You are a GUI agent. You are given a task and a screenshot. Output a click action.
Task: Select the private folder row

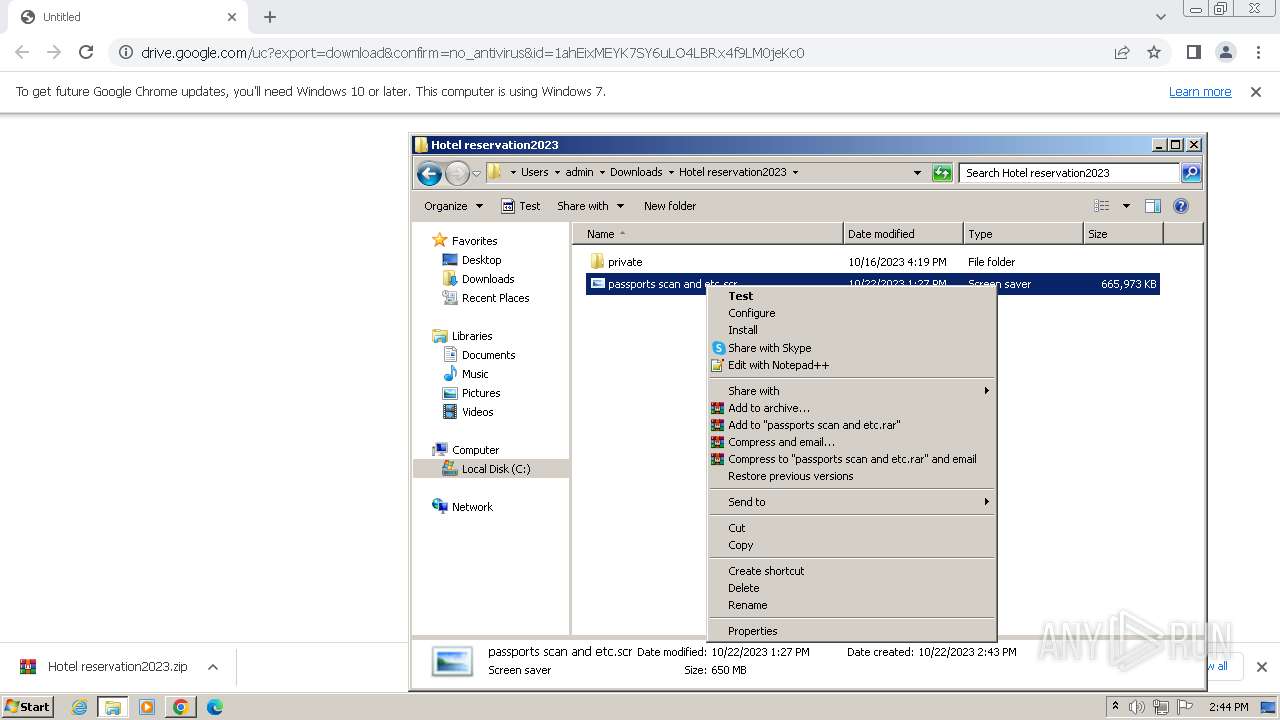pos(872,262)
